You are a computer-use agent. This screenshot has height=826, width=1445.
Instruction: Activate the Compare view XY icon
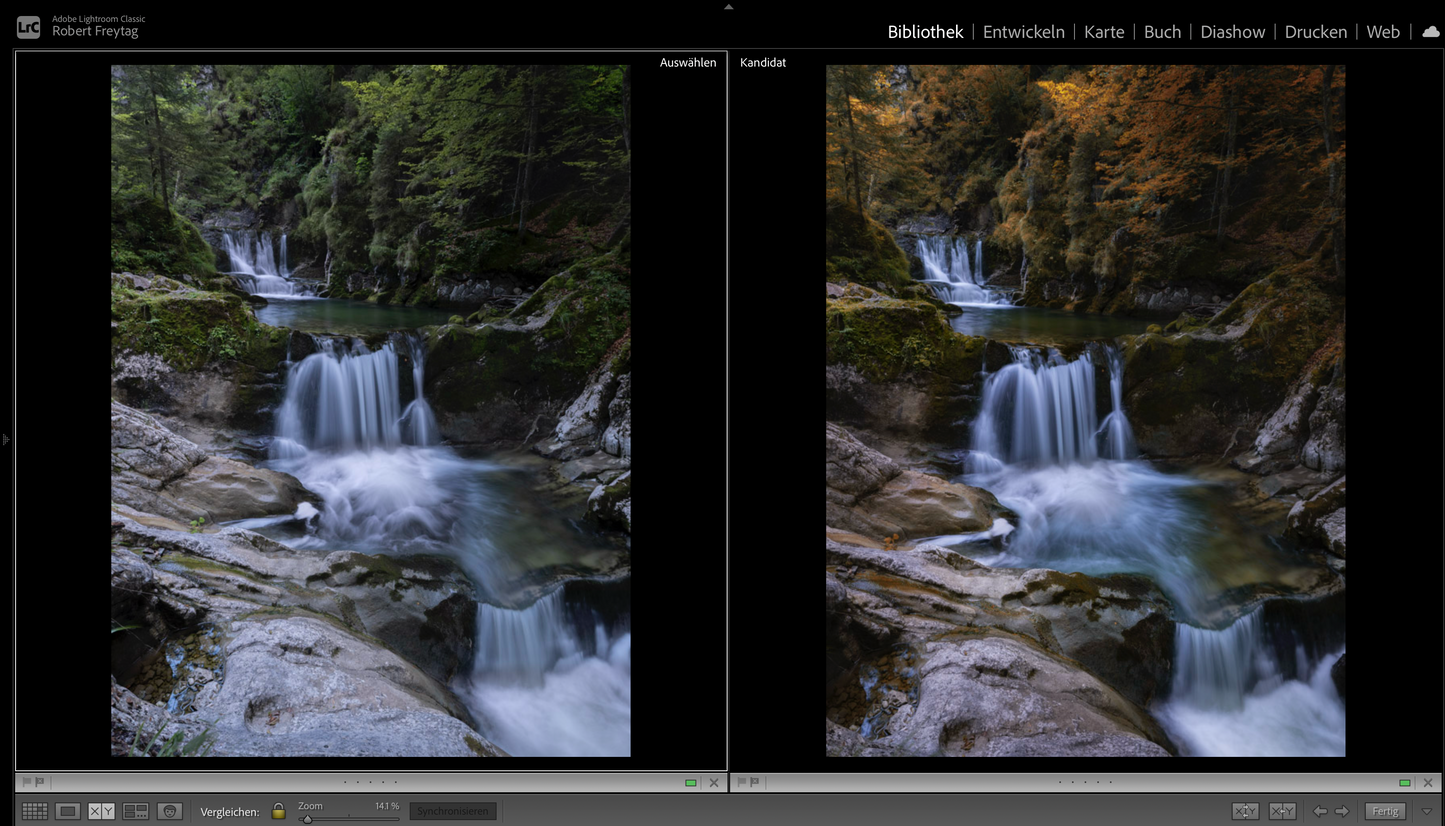point(100,811)
